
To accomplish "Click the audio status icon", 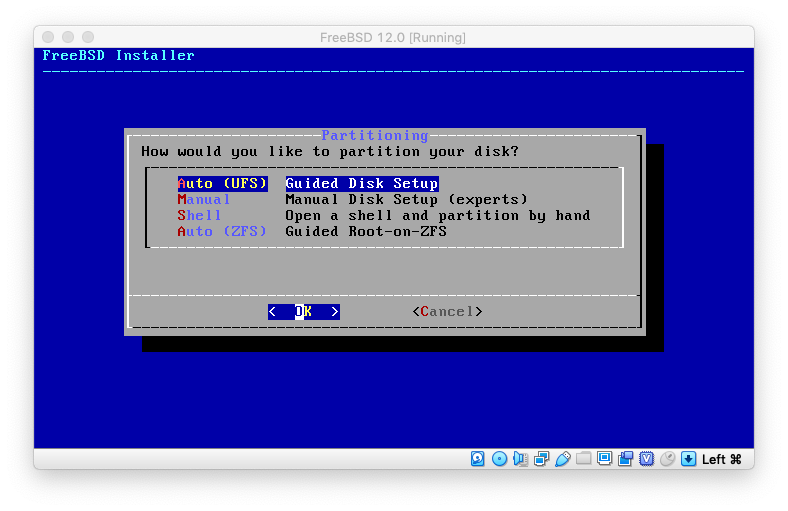I will (x=520, y=459).
